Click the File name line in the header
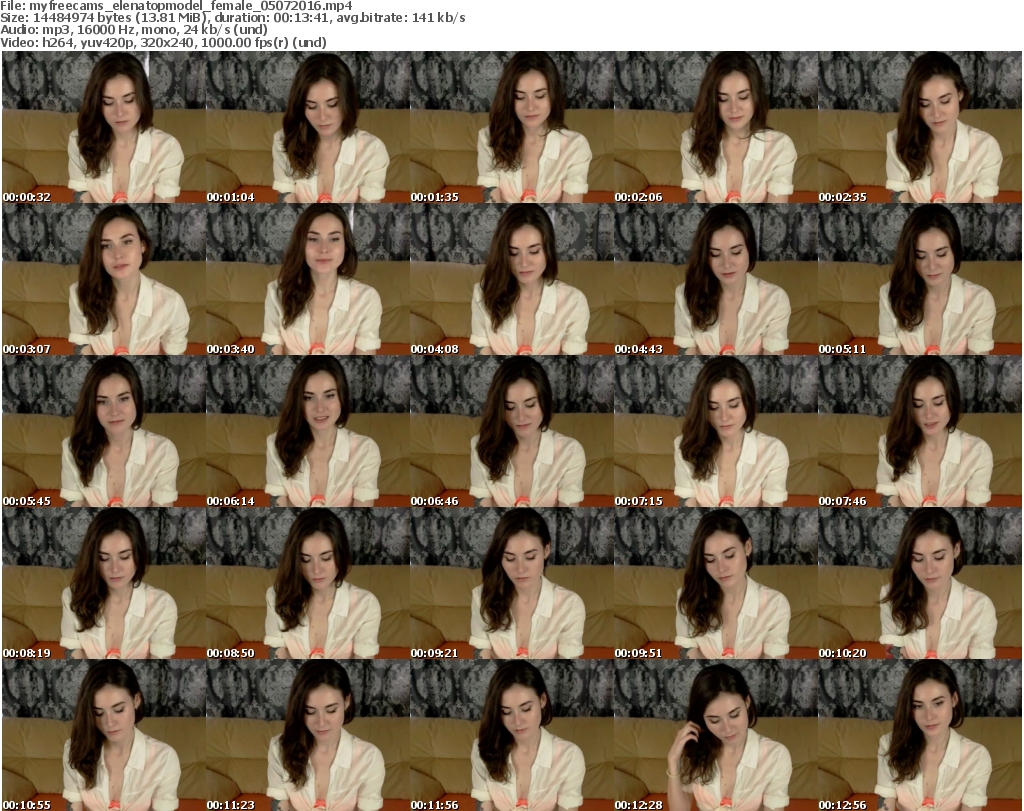The image size is (1024, 811). pyautogui.click(x=176, y=6)
